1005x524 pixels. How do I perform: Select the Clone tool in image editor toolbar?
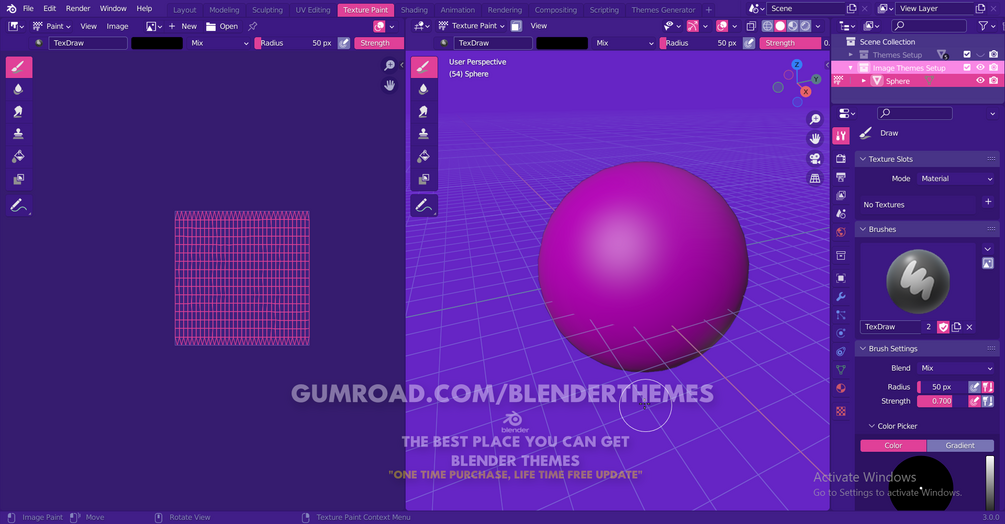19,134
